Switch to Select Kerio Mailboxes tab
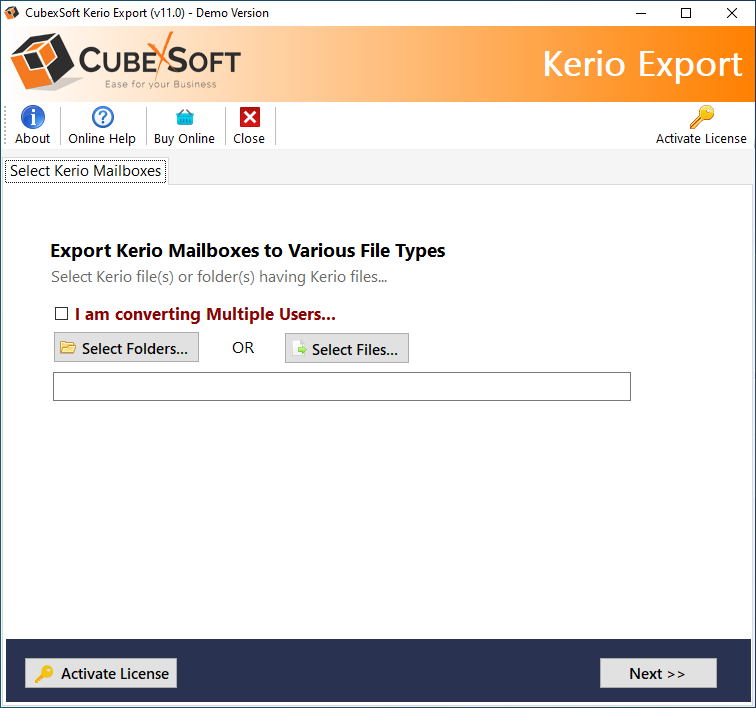This screenshot has width=756, height=708. click(85, 171)
